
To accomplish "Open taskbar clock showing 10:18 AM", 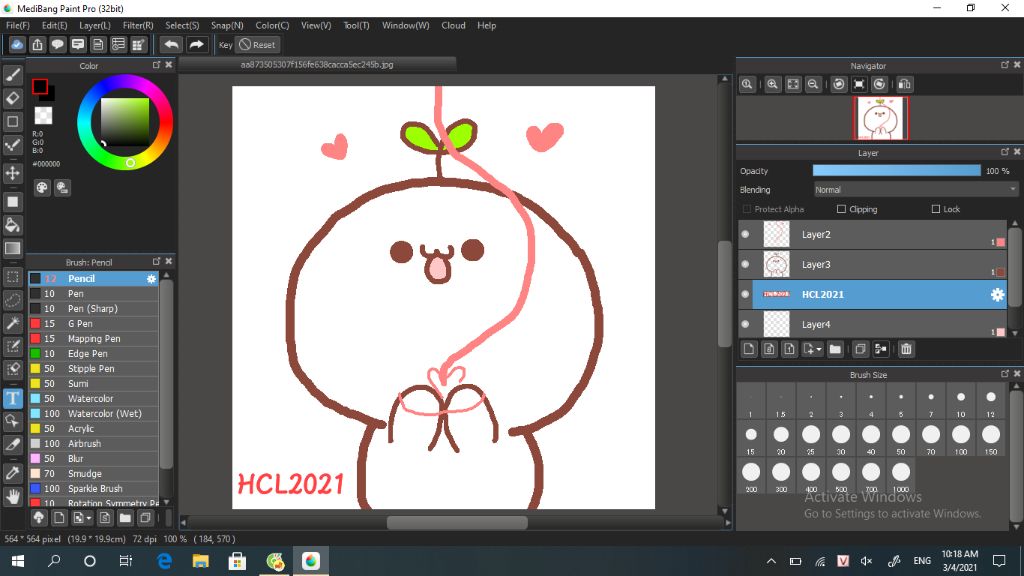I will click(x=959, y=560).
